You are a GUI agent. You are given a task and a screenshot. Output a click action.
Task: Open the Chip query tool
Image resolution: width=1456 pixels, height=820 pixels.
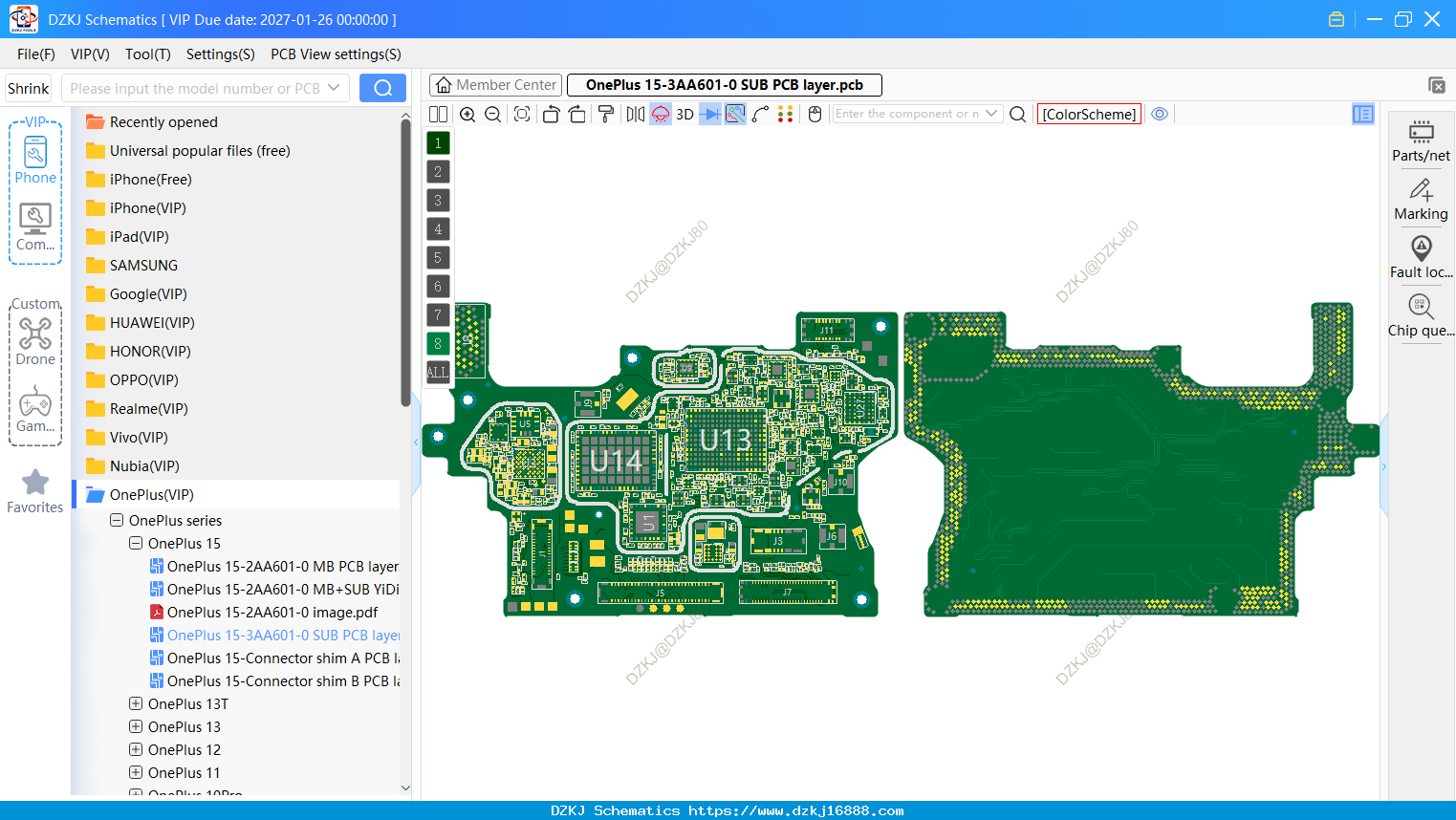[1421, 316]
